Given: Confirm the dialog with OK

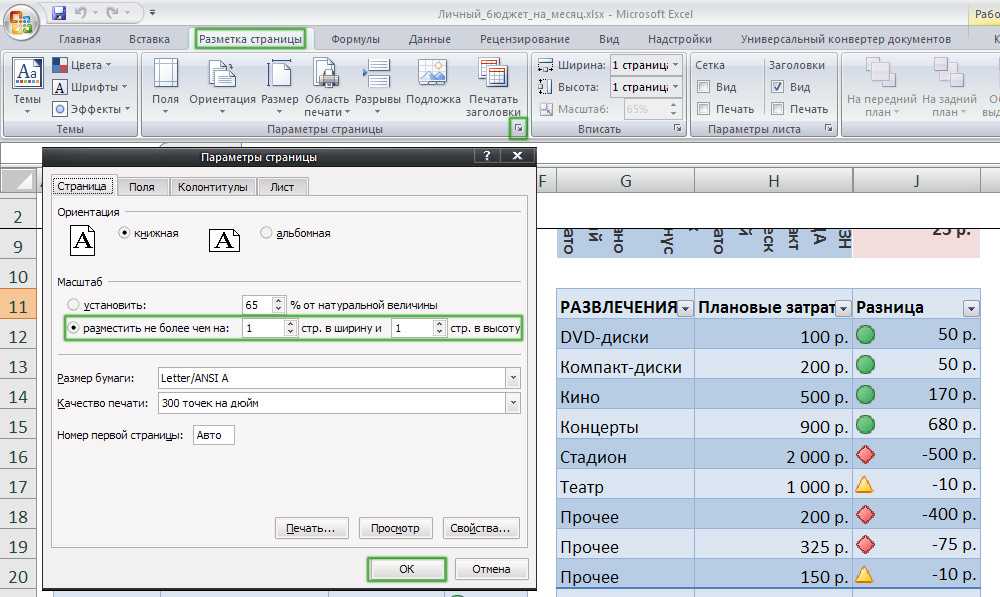Looking at the screenshot, I should tap(406, 569).
